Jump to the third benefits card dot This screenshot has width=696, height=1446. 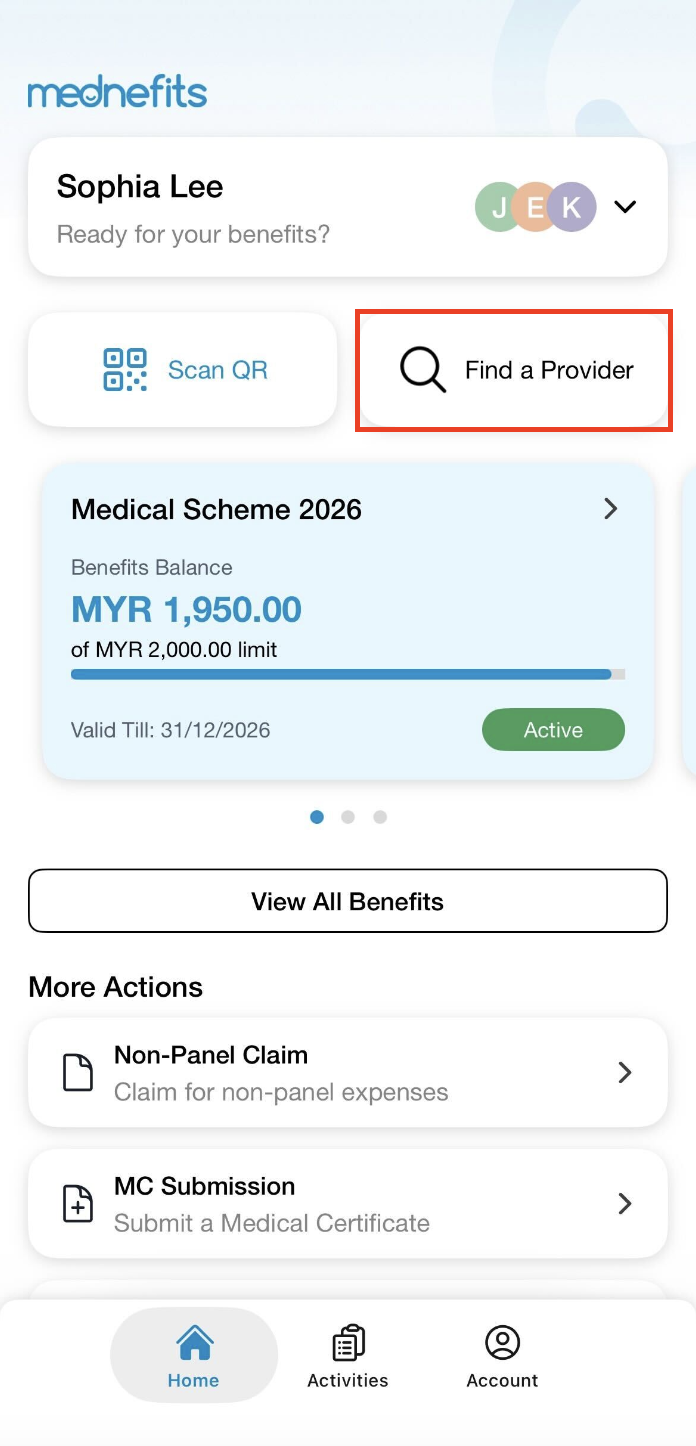(380, 817)
